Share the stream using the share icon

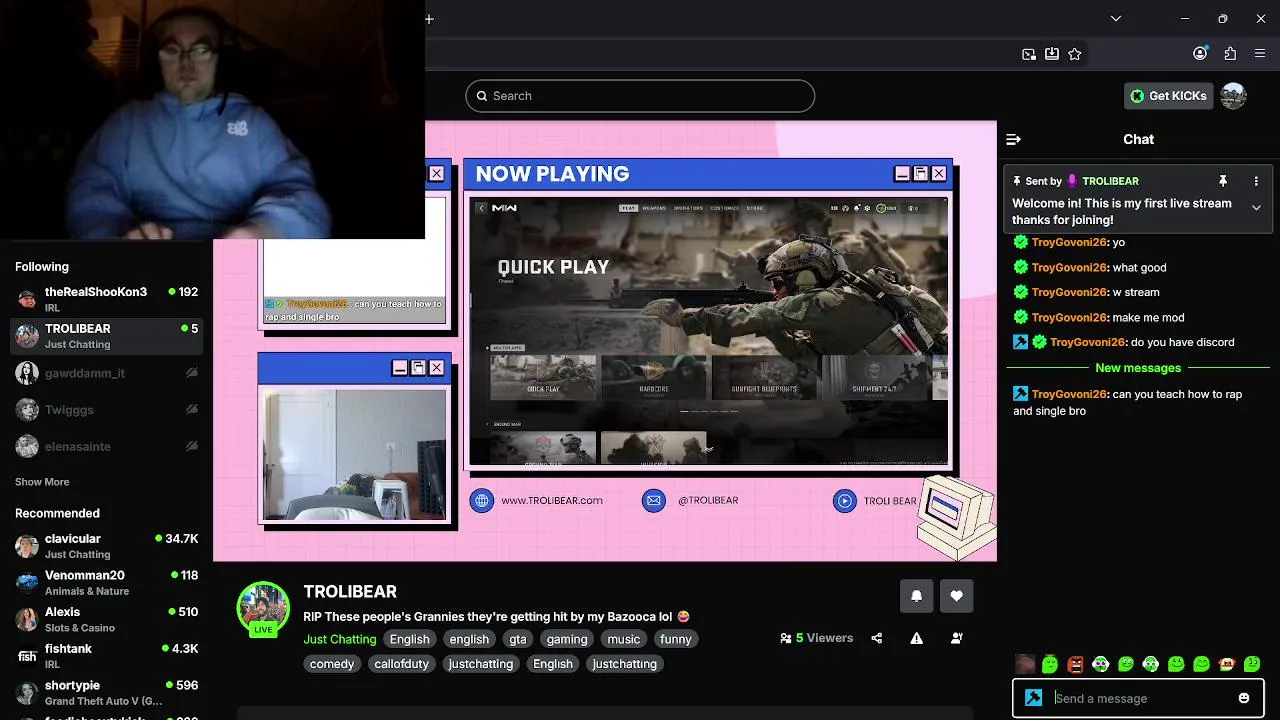tap(877, 638)
